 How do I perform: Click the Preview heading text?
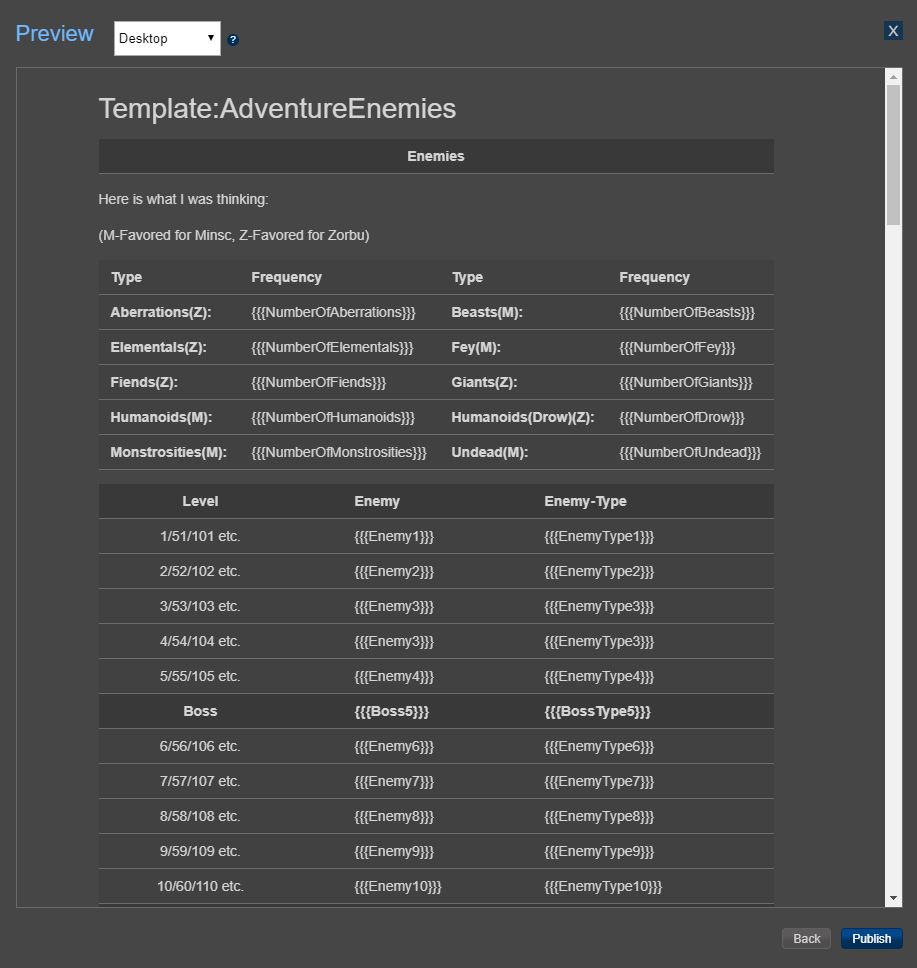(x=55, y=33)
